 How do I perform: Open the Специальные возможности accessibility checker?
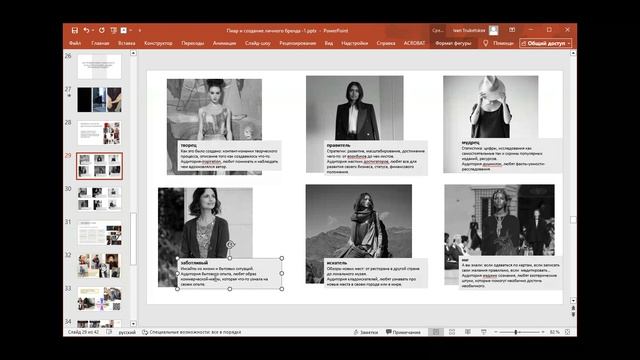point(192,332)
